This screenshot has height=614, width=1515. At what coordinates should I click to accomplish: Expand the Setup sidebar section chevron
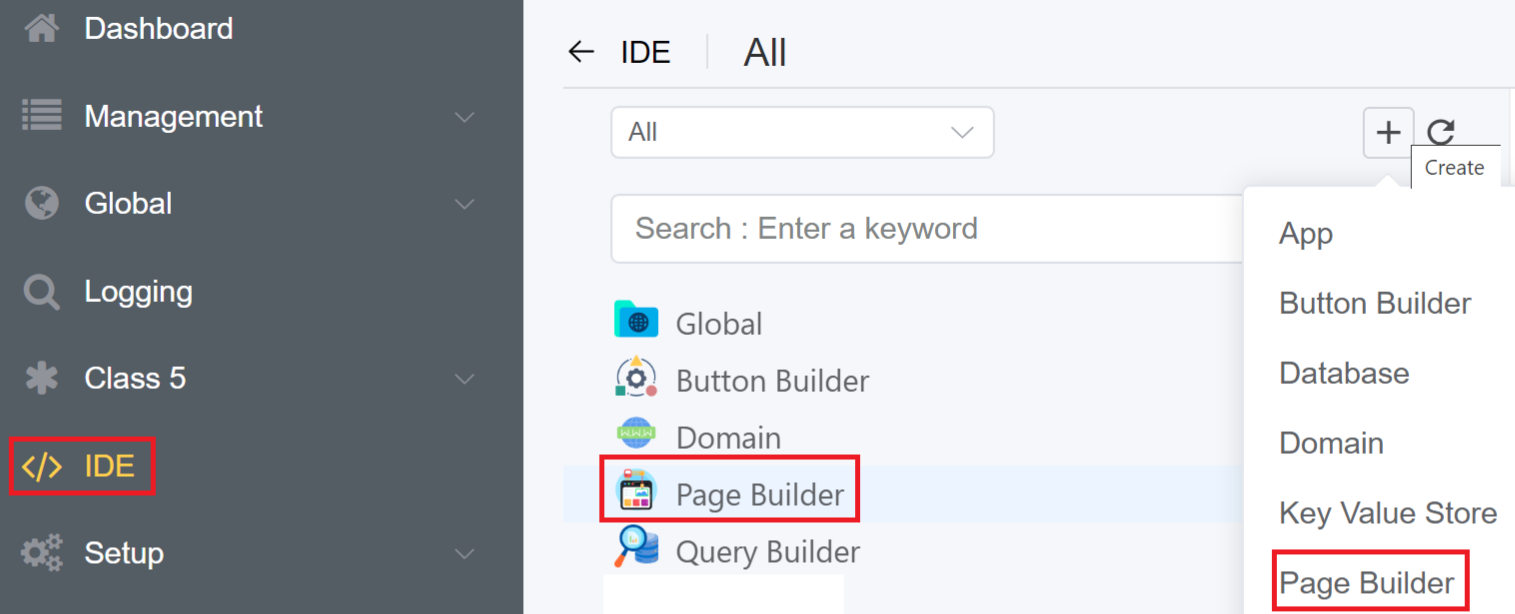pos(464,553)
